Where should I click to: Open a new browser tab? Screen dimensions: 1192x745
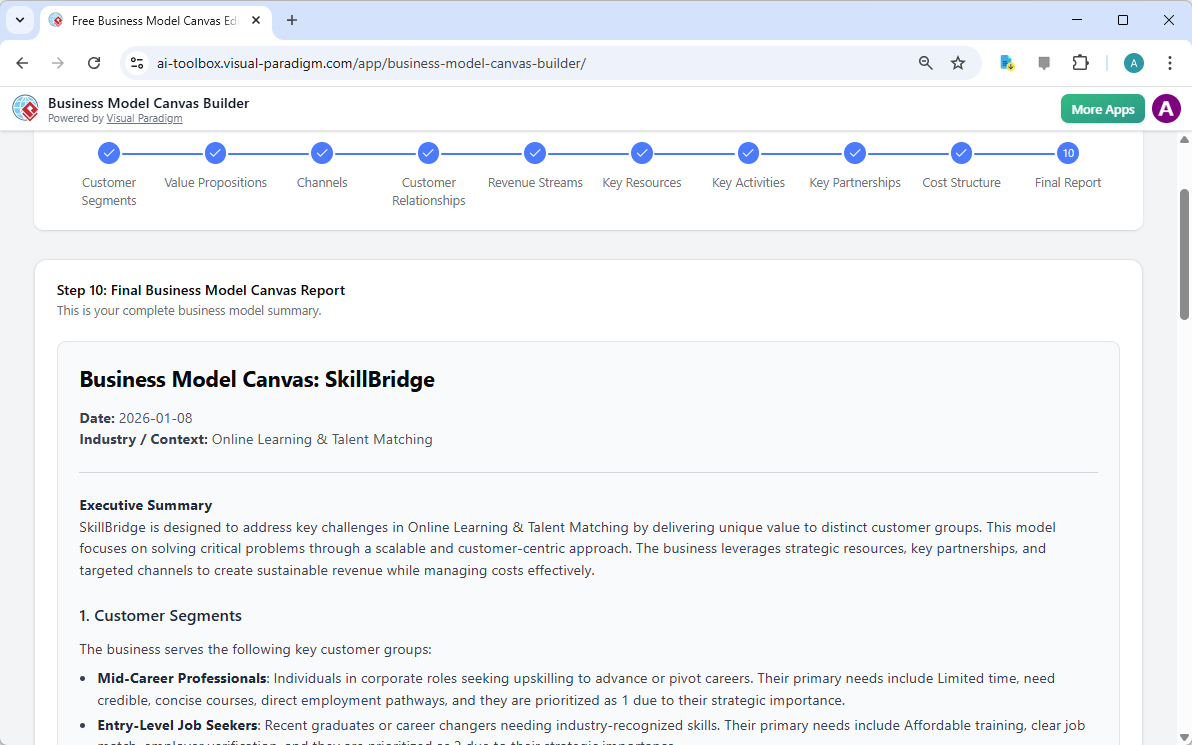[x=291, y=20]
